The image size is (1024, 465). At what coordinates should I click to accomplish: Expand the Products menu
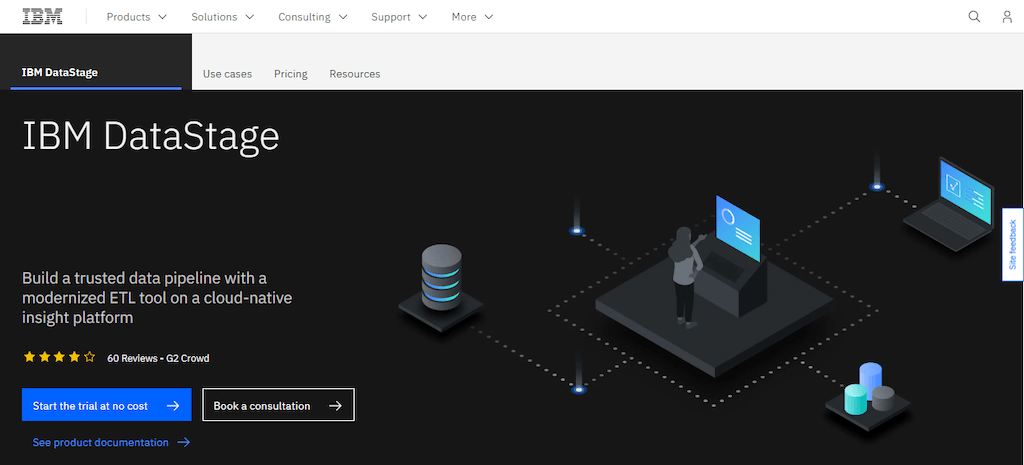(136, 17)
